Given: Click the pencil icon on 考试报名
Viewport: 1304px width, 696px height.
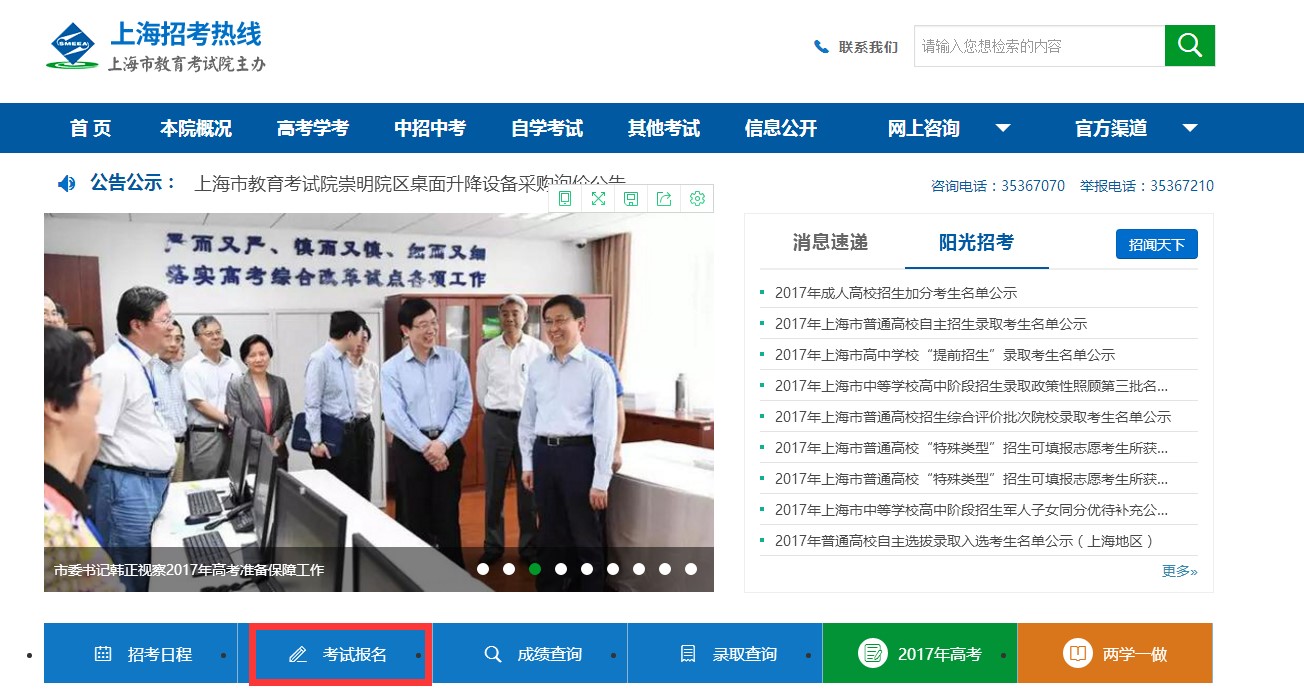Looking at the screenshot, I should point(298,654).
